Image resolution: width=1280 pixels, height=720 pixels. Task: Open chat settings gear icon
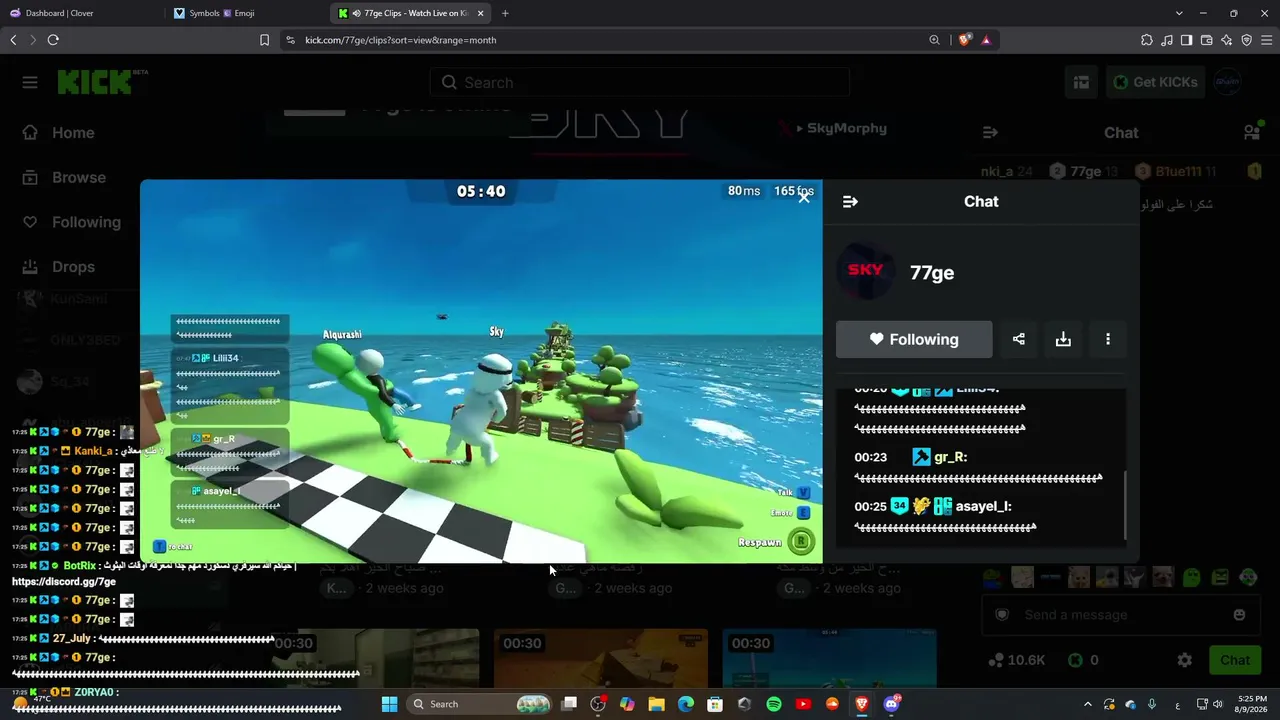1185,660
